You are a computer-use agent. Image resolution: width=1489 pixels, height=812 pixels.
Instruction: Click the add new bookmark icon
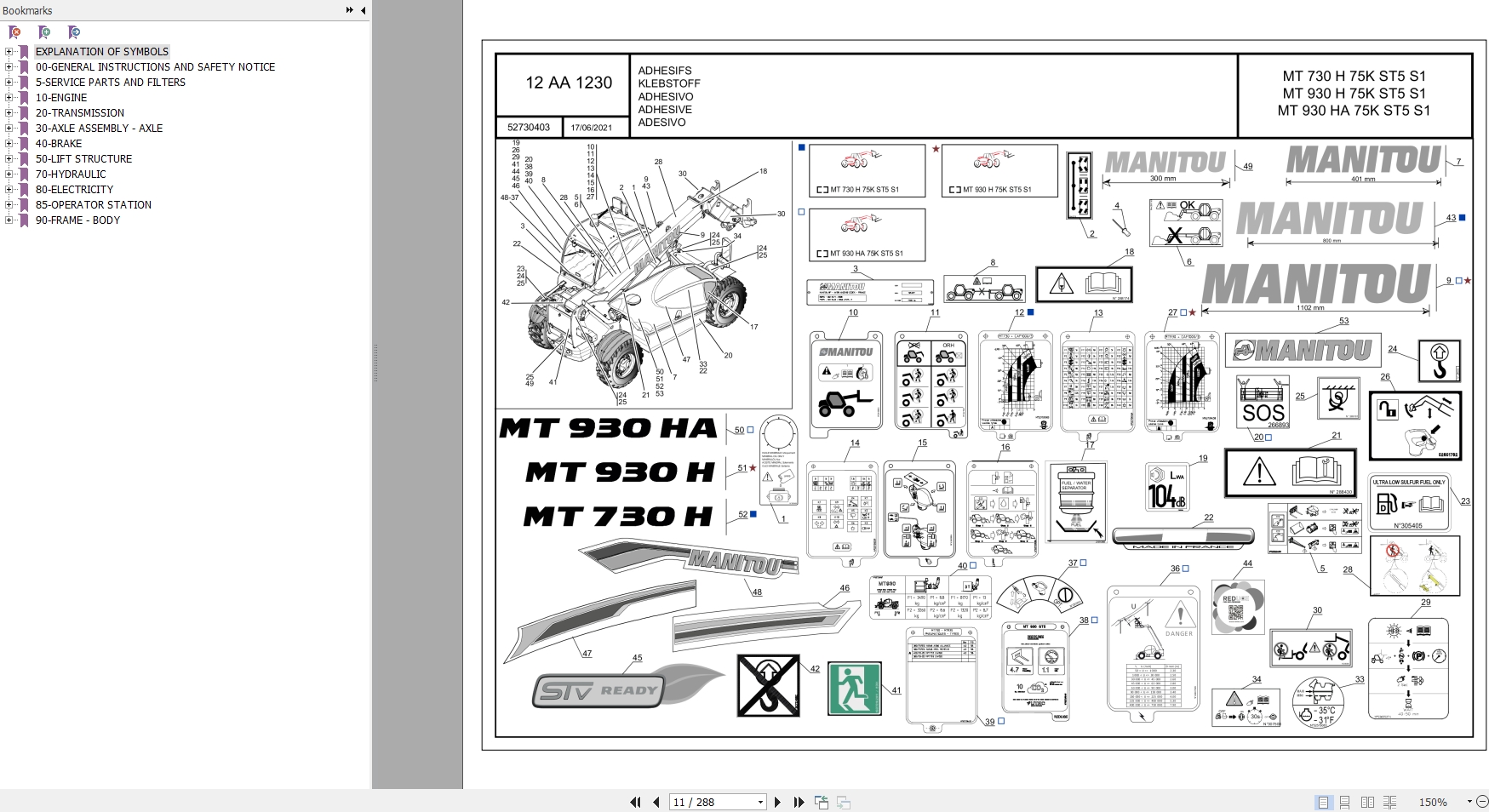point(44,32)
